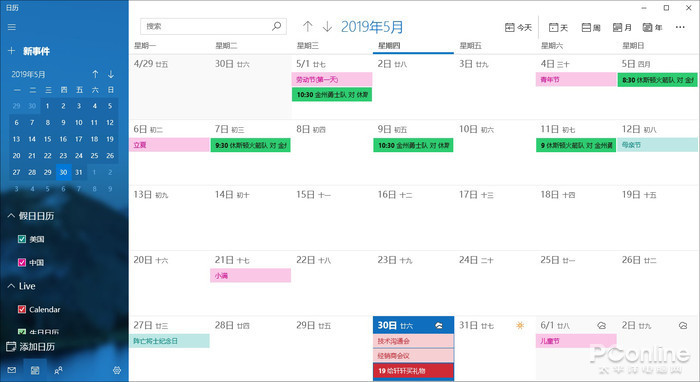This screenshot has height=382, width=700.
Task: Move mini calendar to next month
Action: pyautogui.click(x=111, y=74)
